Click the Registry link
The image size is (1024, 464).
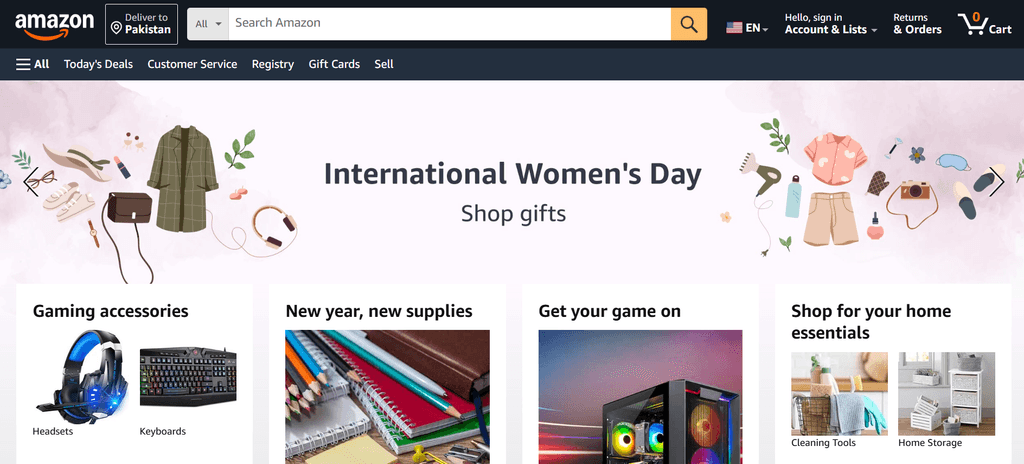point(273,64)
